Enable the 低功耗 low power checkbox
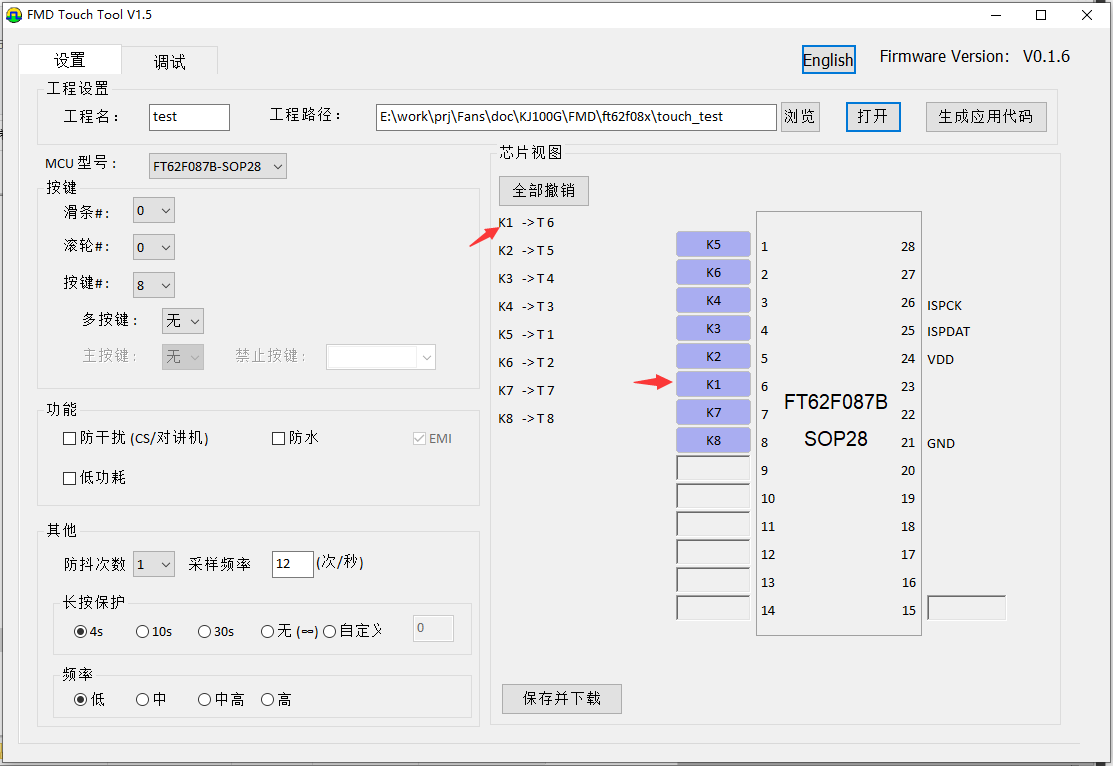This screenshot has height=766, width=1113. [70, 478]
